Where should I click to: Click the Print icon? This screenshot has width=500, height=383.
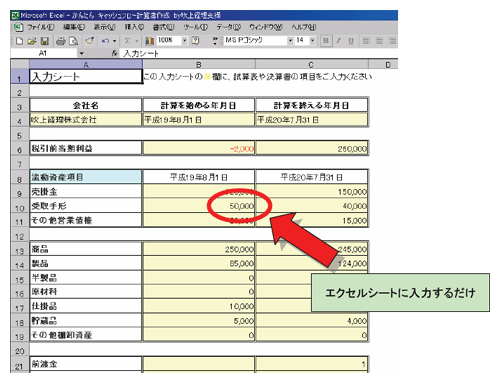pyautogui.click(x=61, y=41)
